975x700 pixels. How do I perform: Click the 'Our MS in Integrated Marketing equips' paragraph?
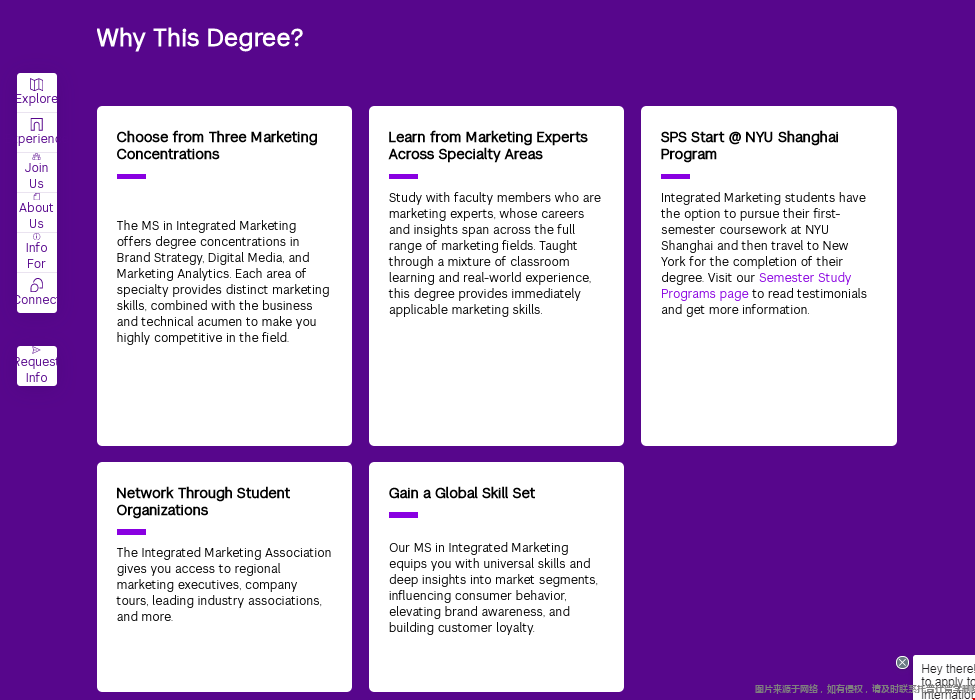click(493, 588)
